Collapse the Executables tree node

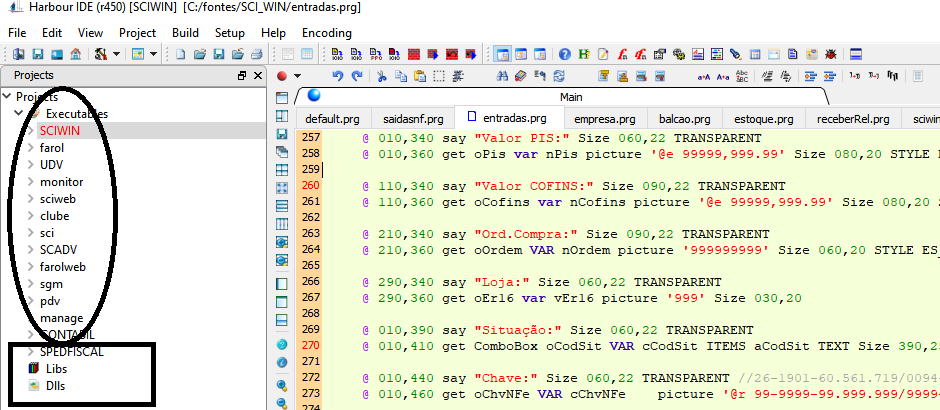coord(20,114)
